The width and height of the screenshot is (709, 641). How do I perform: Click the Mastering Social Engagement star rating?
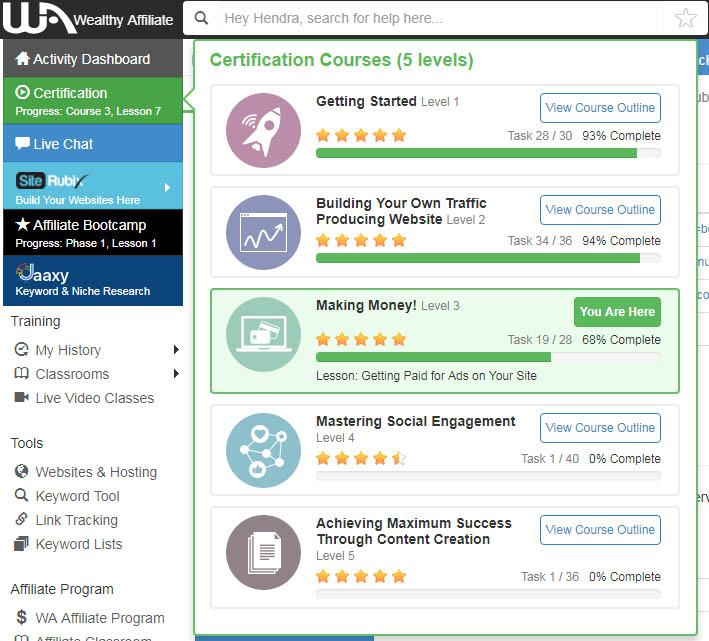(x=361, y=458)
